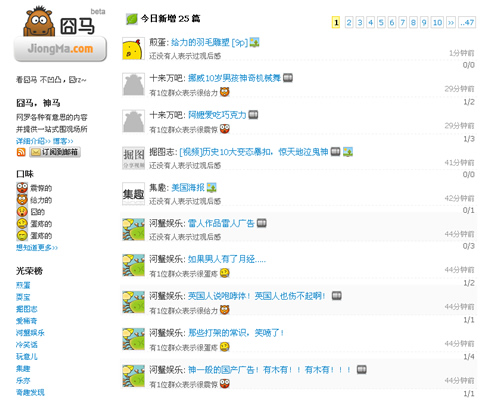Click the 订阅到邮箱 email subscribe button
This screenshot has width=500, height=400.
[55, 152]
